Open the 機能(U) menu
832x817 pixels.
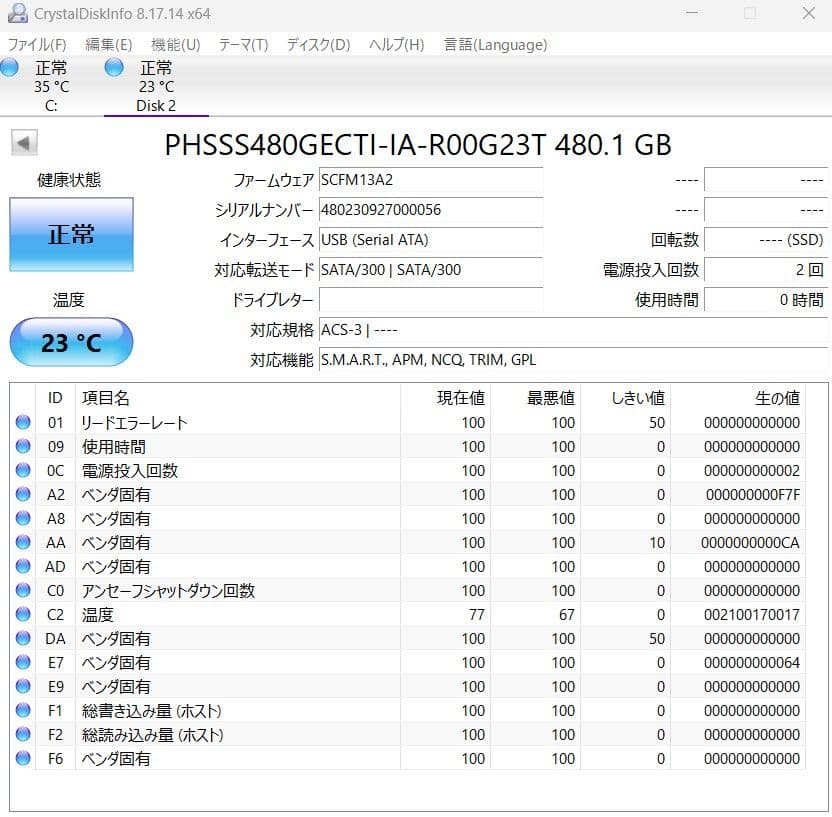tap(176, 45)
